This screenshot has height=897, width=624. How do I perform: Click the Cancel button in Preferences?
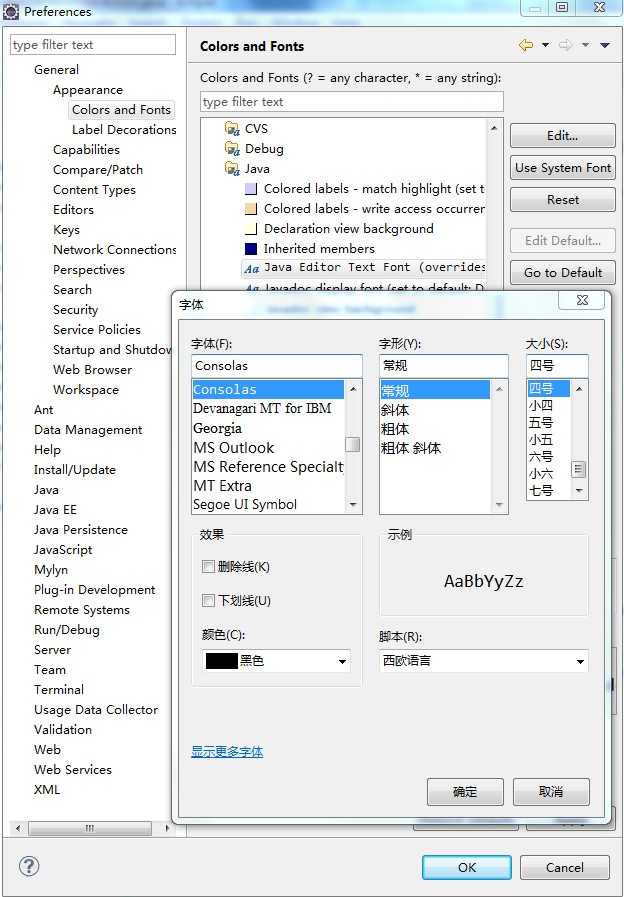[x=565, y=867]
